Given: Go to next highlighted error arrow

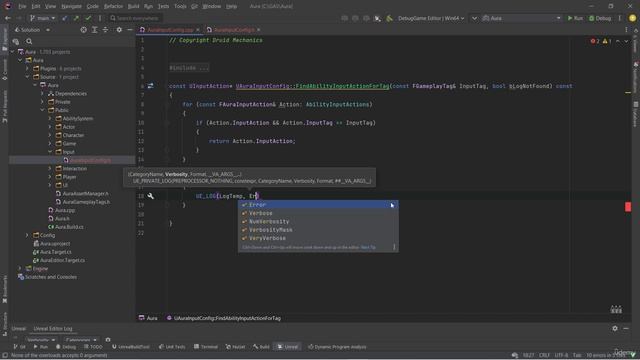Looking at the screenshot, I should tap(626, 41).
